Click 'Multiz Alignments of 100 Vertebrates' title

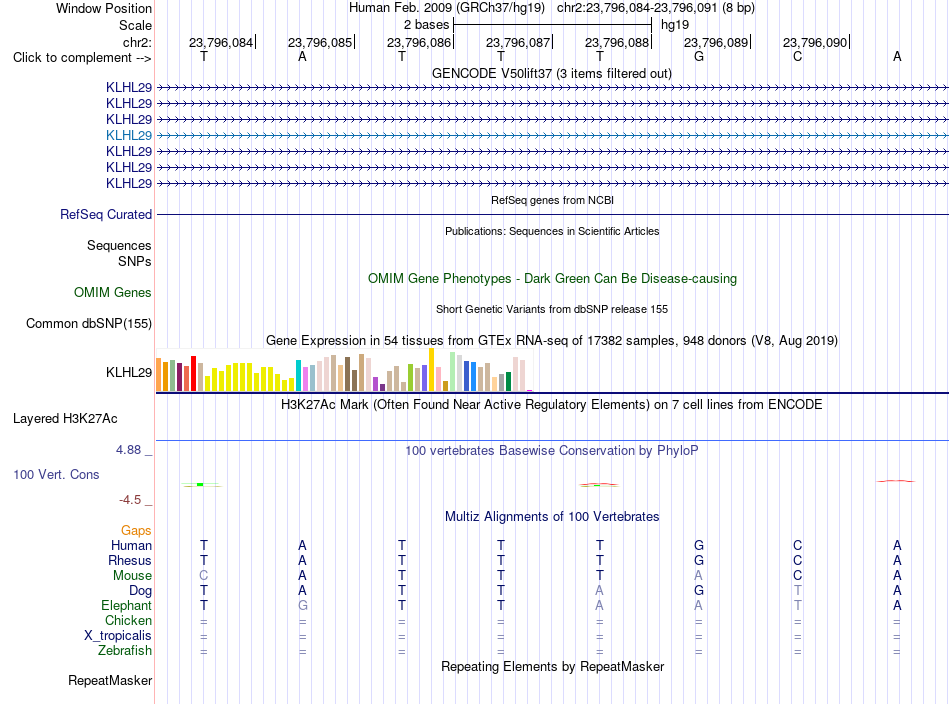[x=552, y=517]
